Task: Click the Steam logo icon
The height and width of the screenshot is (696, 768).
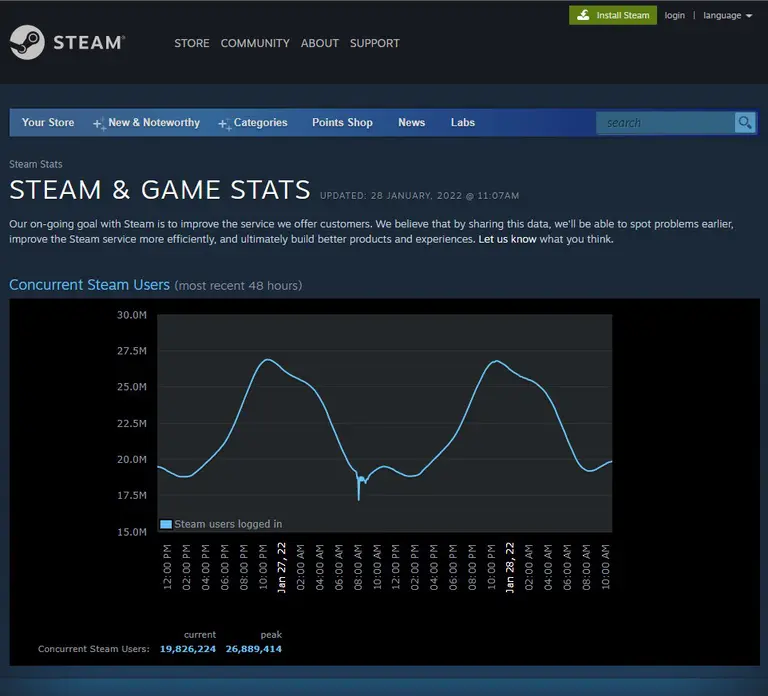Action: 27,42
